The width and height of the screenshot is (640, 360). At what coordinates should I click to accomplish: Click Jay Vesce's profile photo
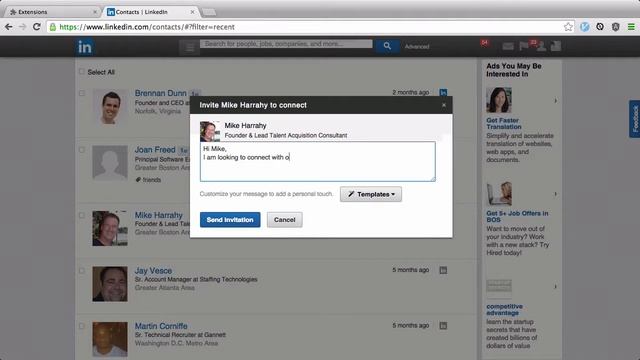click(x=110, y=284)
